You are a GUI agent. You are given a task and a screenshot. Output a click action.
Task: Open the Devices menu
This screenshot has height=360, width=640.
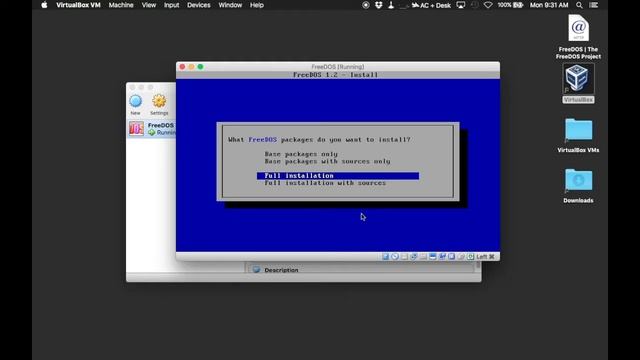point(199,5)
